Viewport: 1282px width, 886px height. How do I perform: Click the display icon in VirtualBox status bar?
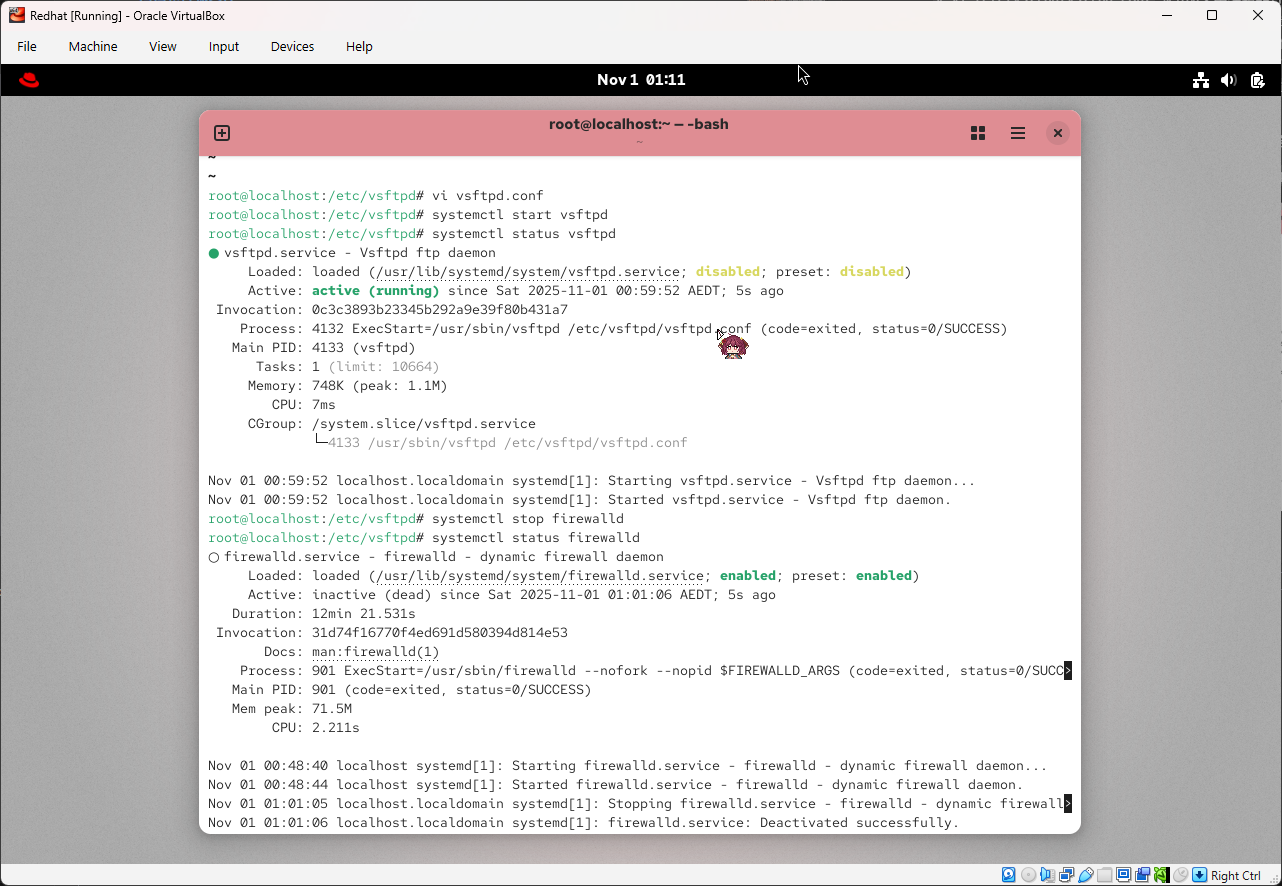coord(1123,874)
